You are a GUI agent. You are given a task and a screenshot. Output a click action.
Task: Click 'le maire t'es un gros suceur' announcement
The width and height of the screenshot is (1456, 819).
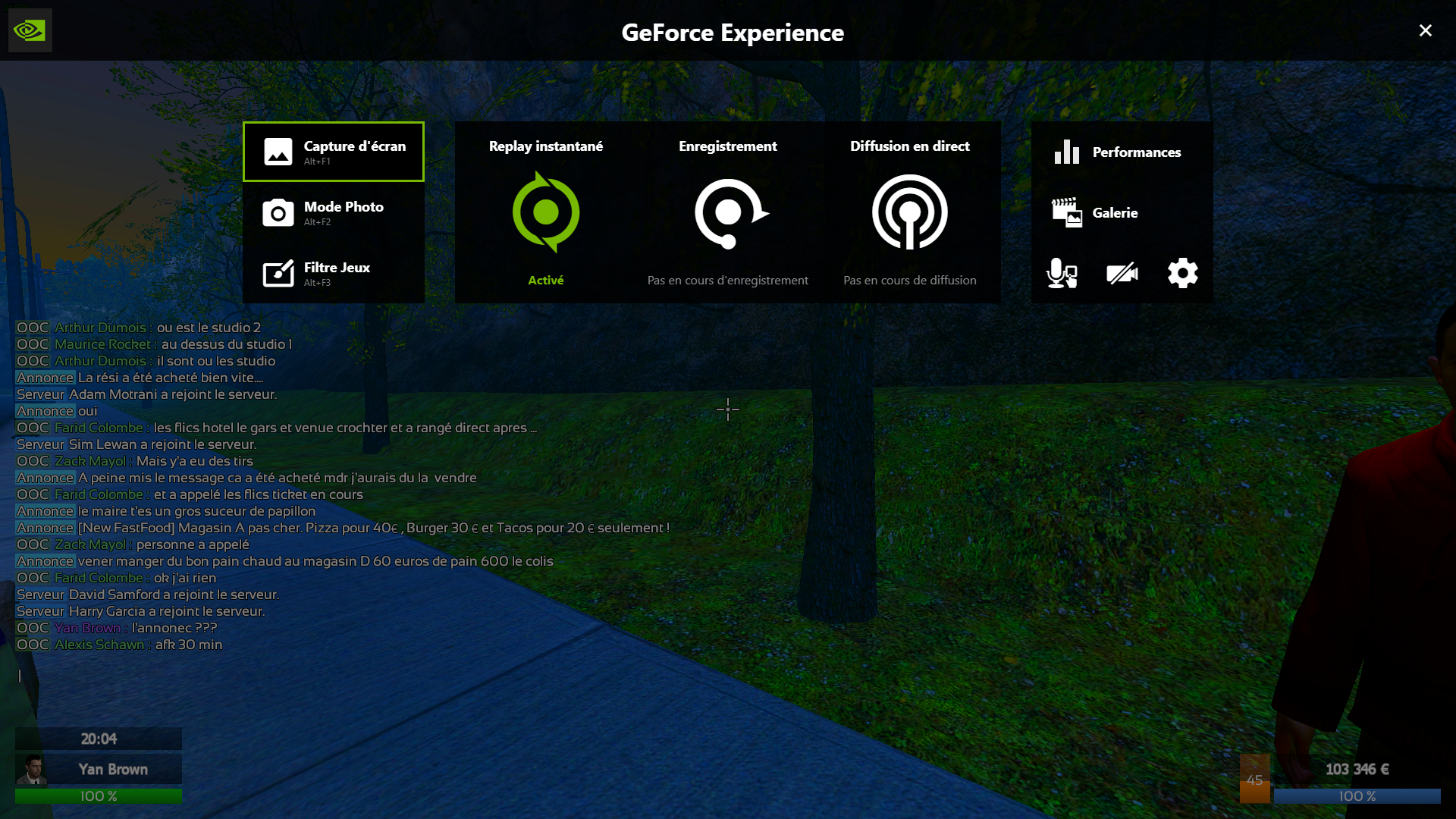coord(166,511)
